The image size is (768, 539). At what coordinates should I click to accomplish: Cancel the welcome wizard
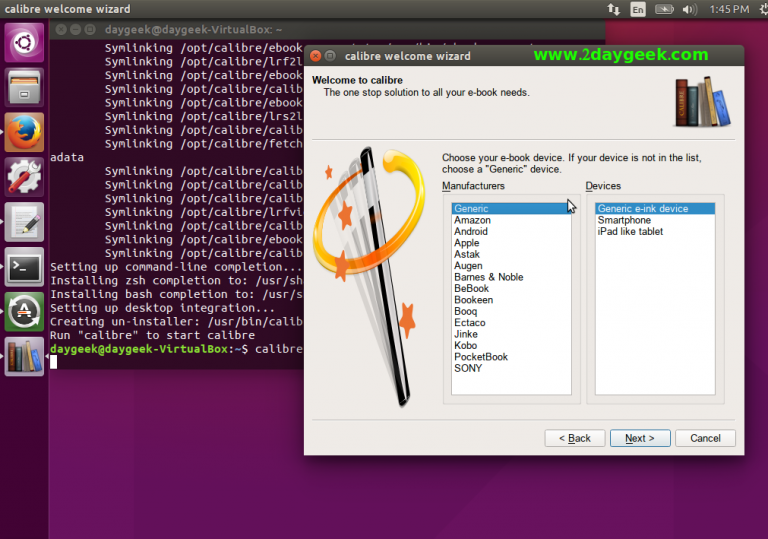[x=705, y=438]
